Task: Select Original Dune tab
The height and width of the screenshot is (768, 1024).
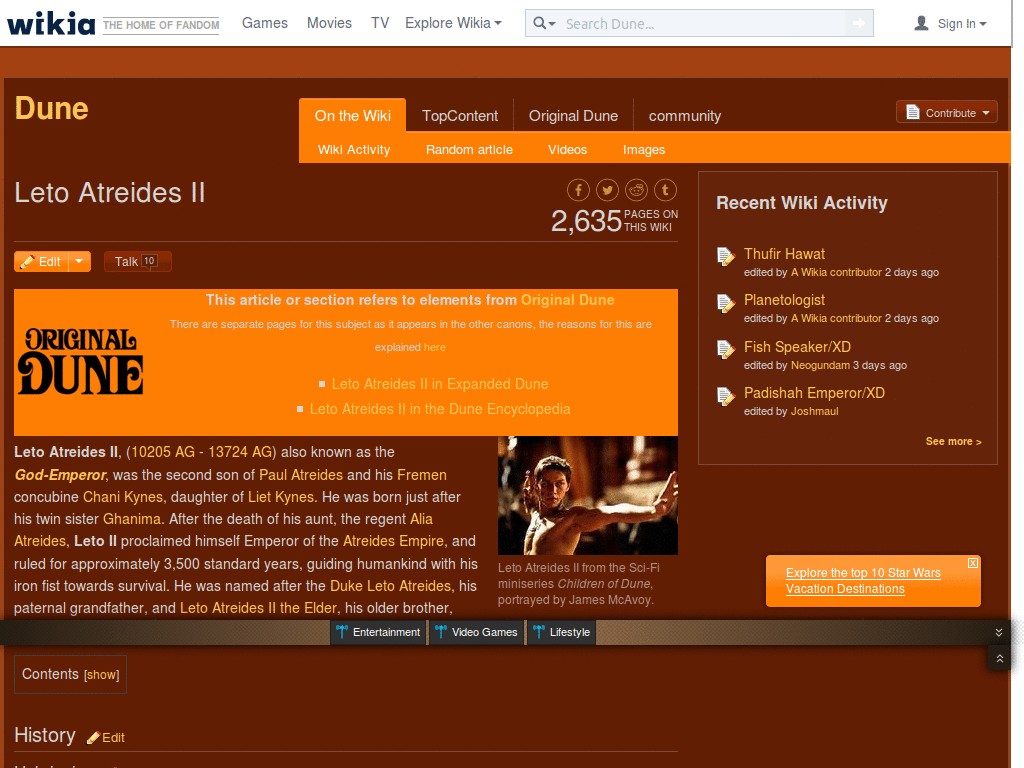Action: (573, 116)
